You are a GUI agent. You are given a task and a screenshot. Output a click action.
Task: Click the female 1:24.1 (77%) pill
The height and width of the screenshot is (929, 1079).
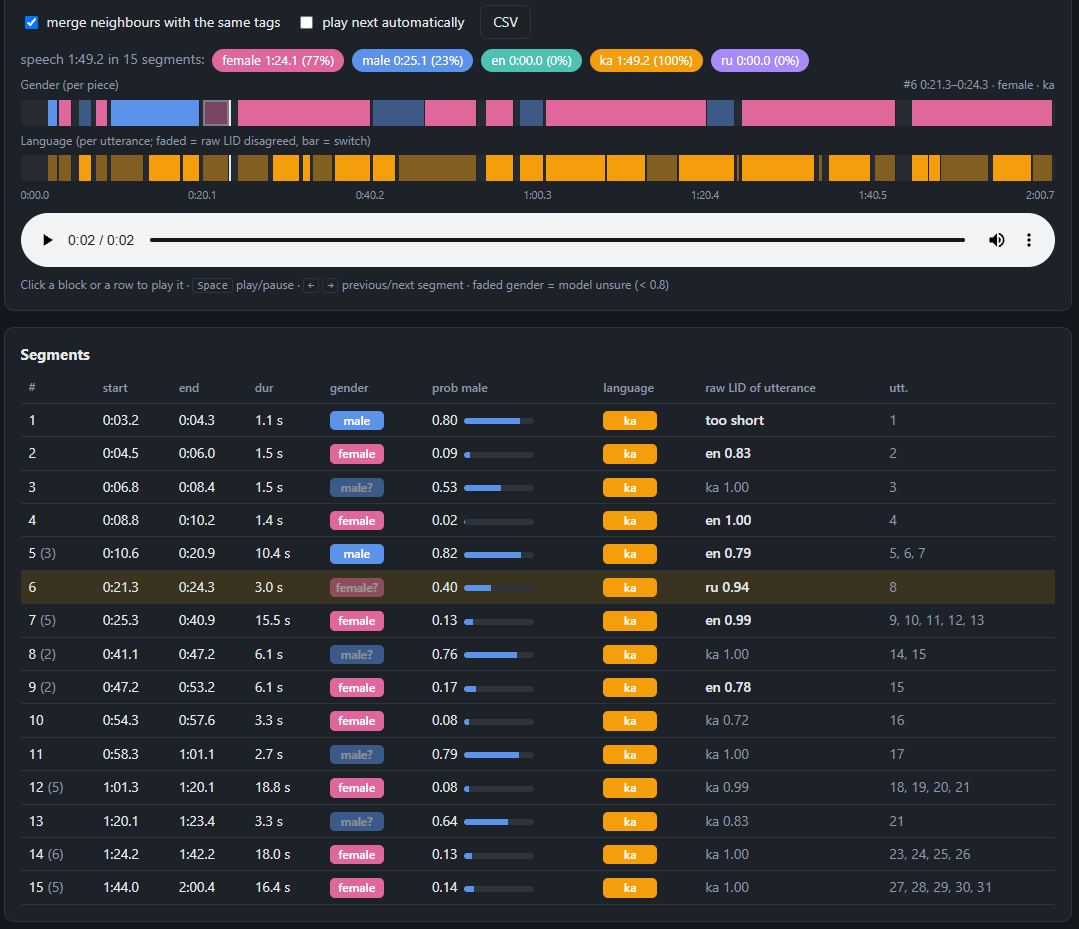pos(278,61)
